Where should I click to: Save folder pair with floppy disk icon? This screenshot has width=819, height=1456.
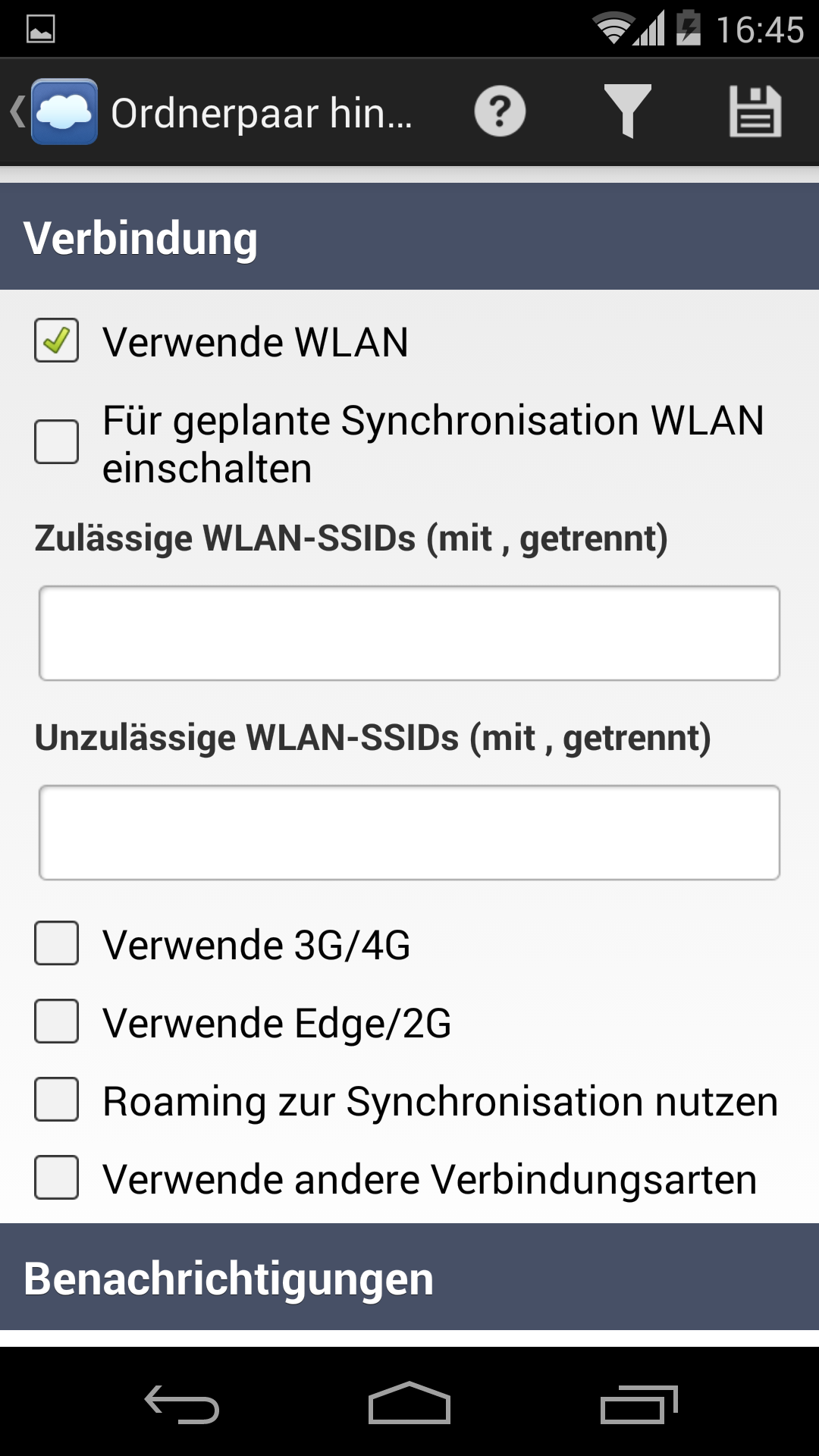click(755, 111)
